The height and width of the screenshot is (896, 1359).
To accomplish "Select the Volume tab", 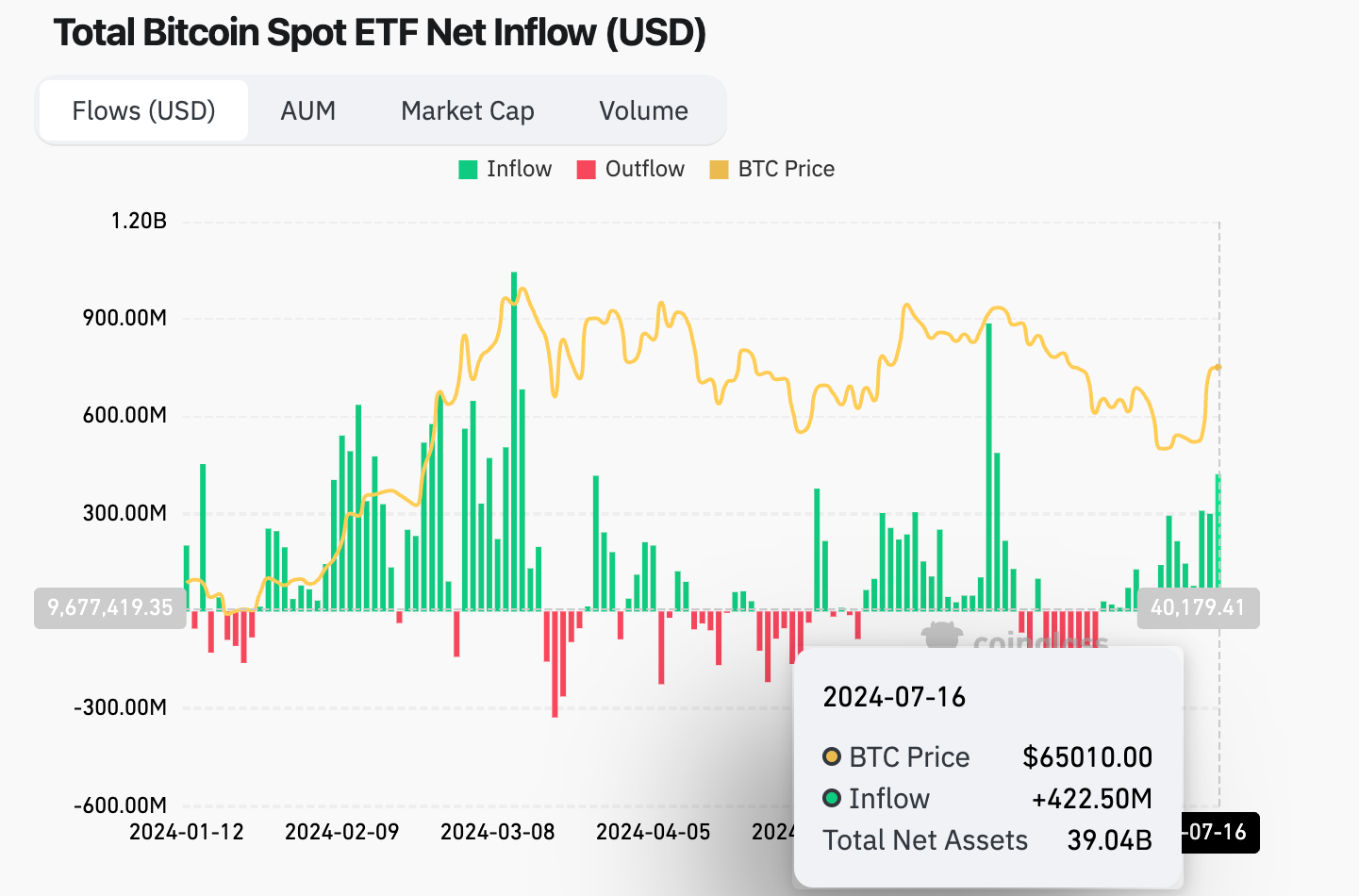I will point(642,110).
